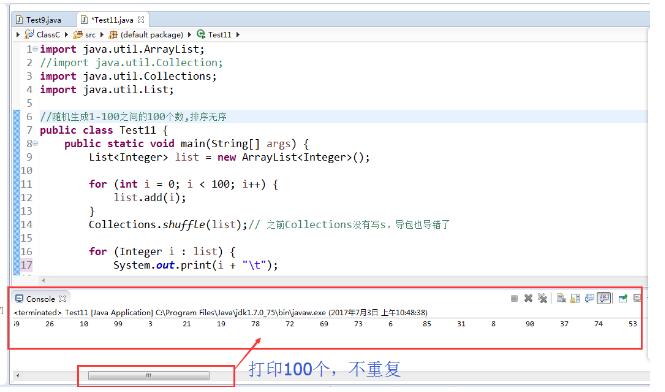
Task: Click the Console monitor icon on the tab
Action: click(19, 299)
